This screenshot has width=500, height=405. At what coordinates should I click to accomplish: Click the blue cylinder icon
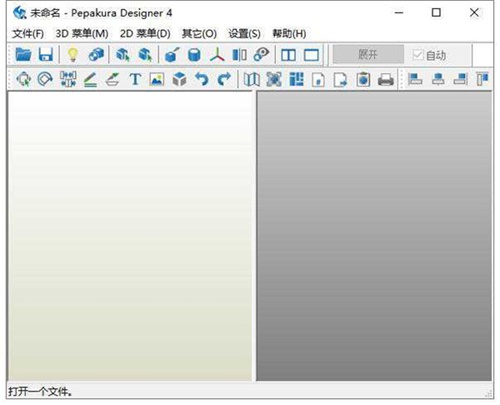click(x=194, y=55)
